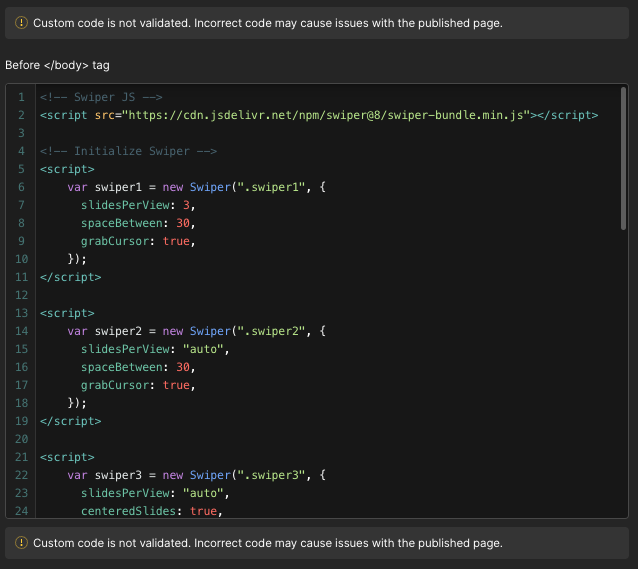The image size is (638, 569).
Task: Click the '<script>' tag on line 5
Action: [x=67, y=169]
